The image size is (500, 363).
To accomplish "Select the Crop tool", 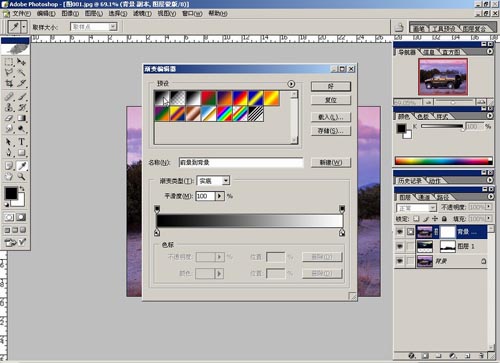I will pos(9,83).
